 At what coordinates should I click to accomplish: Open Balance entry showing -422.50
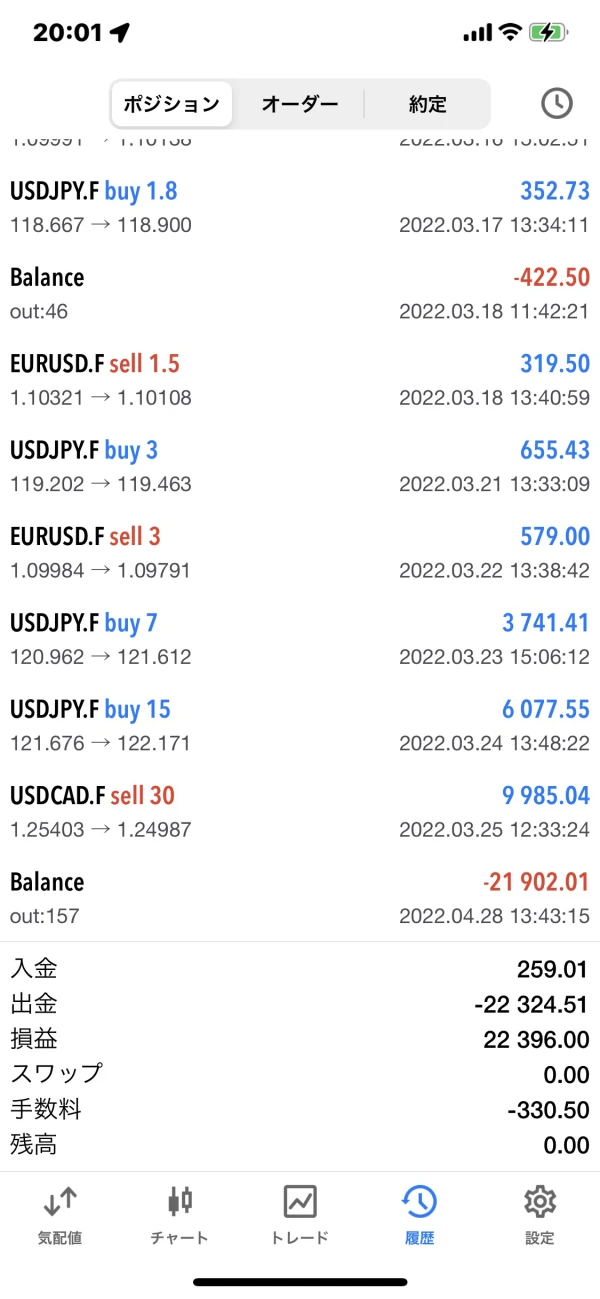tap(300, 293)
